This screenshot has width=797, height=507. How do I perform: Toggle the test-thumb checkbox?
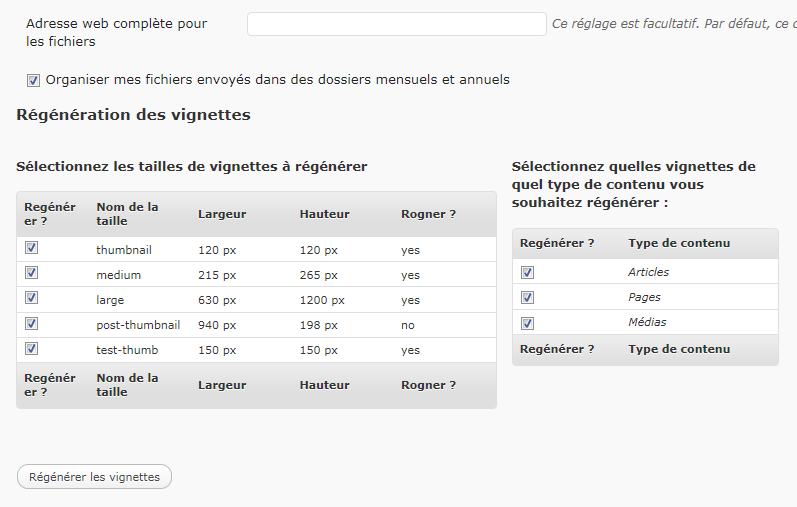[x=32, y=348]
